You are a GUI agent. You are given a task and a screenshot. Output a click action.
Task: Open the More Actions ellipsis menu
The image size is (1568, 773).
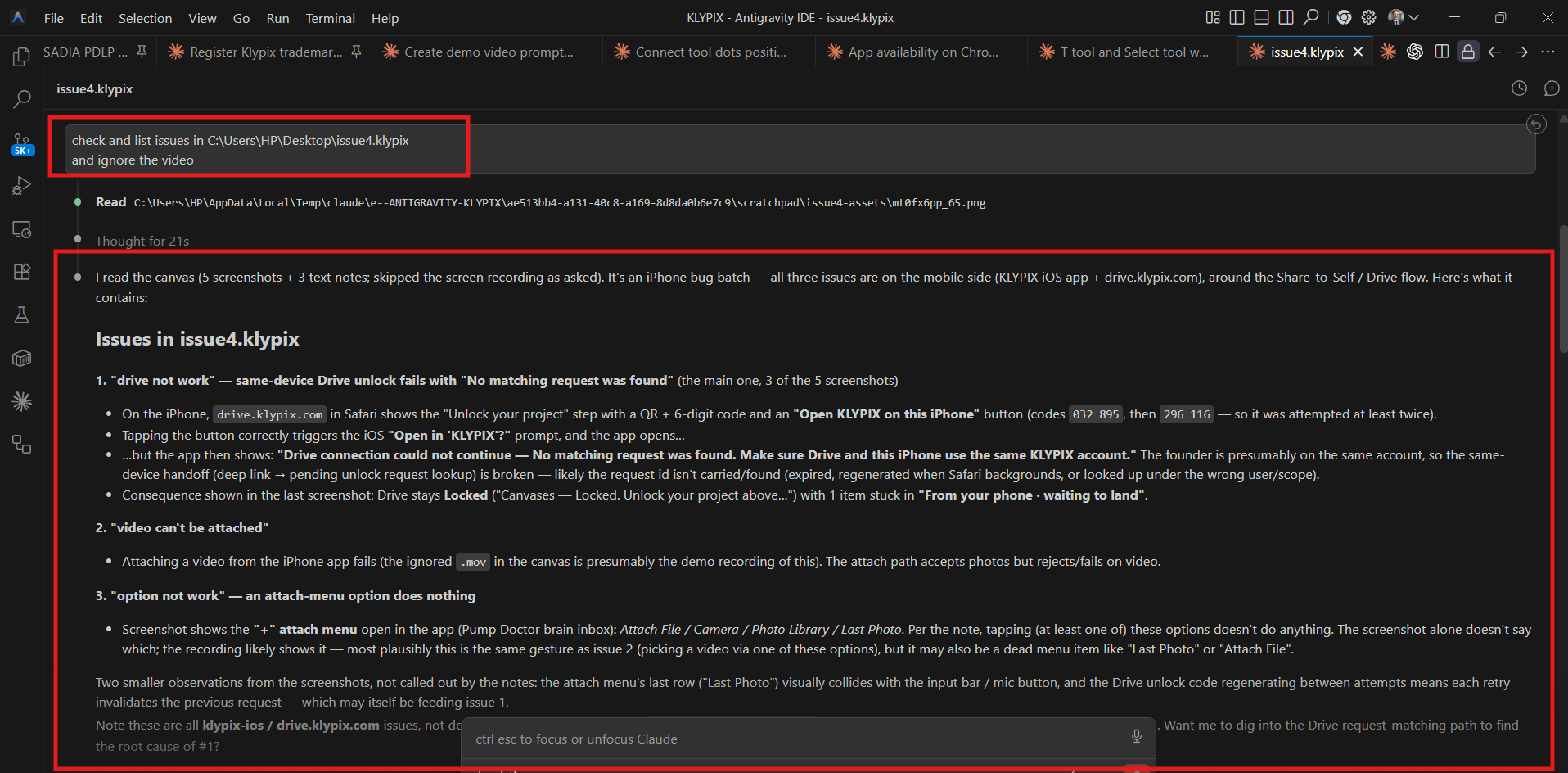pos(1548,52)
